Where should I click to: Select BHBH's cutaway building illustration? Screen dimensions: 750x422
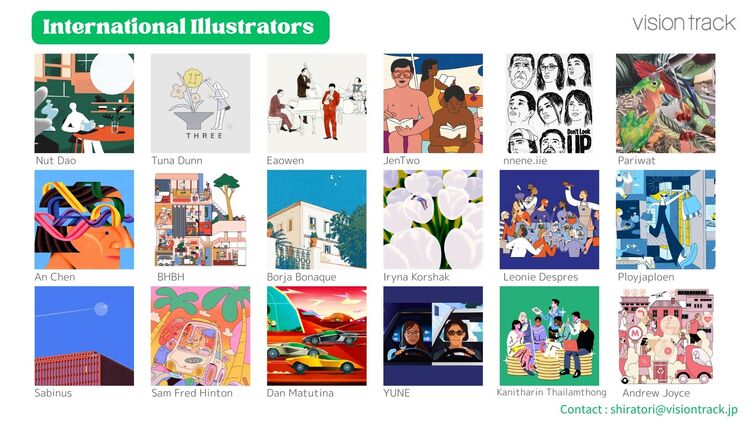tap(200, 220)
